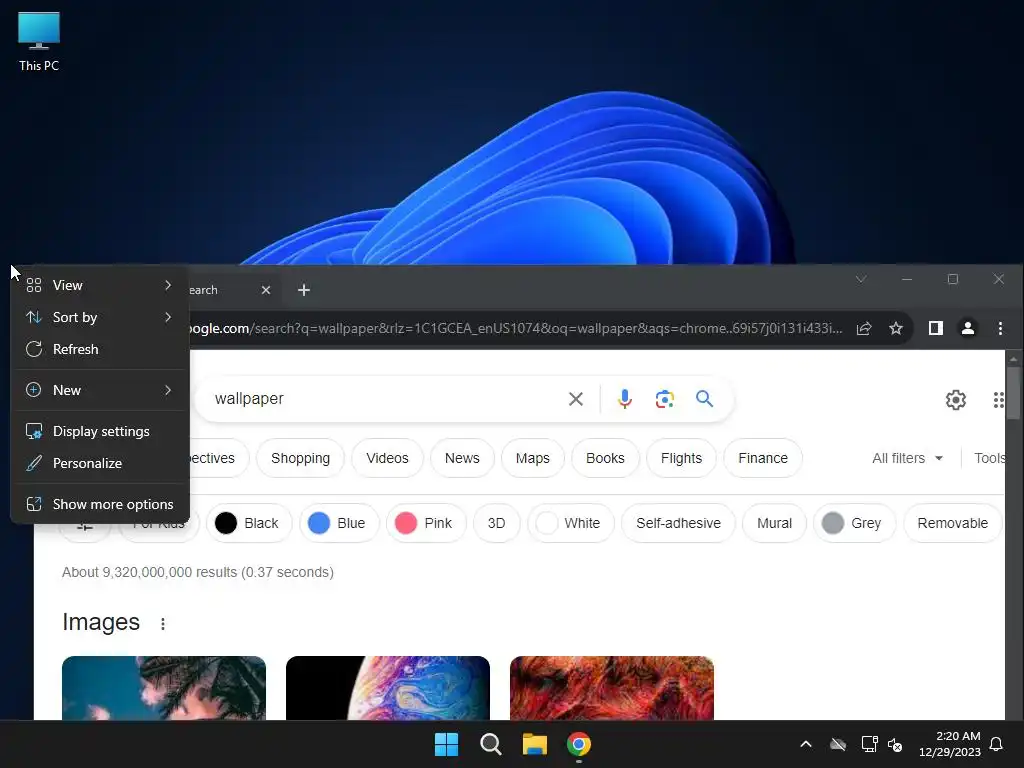Expand the Sort by submenu

(99, 317)
